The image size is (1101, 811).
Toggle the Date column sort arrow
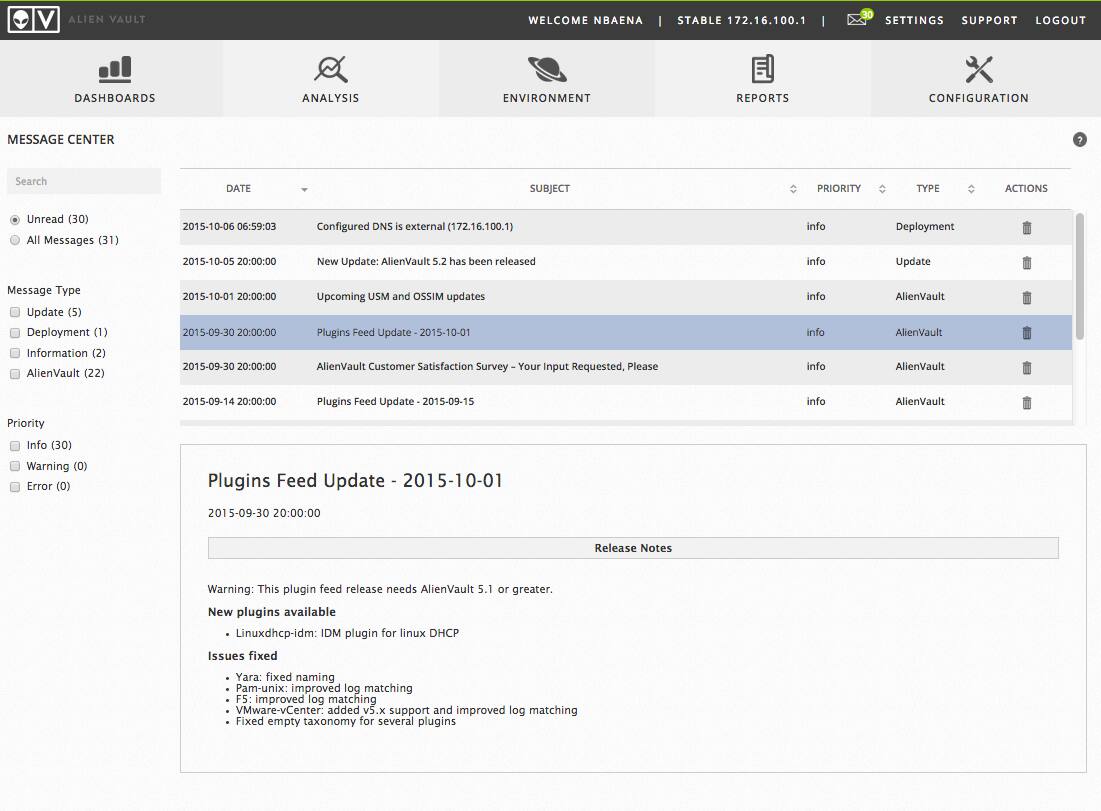coord(304,190)
